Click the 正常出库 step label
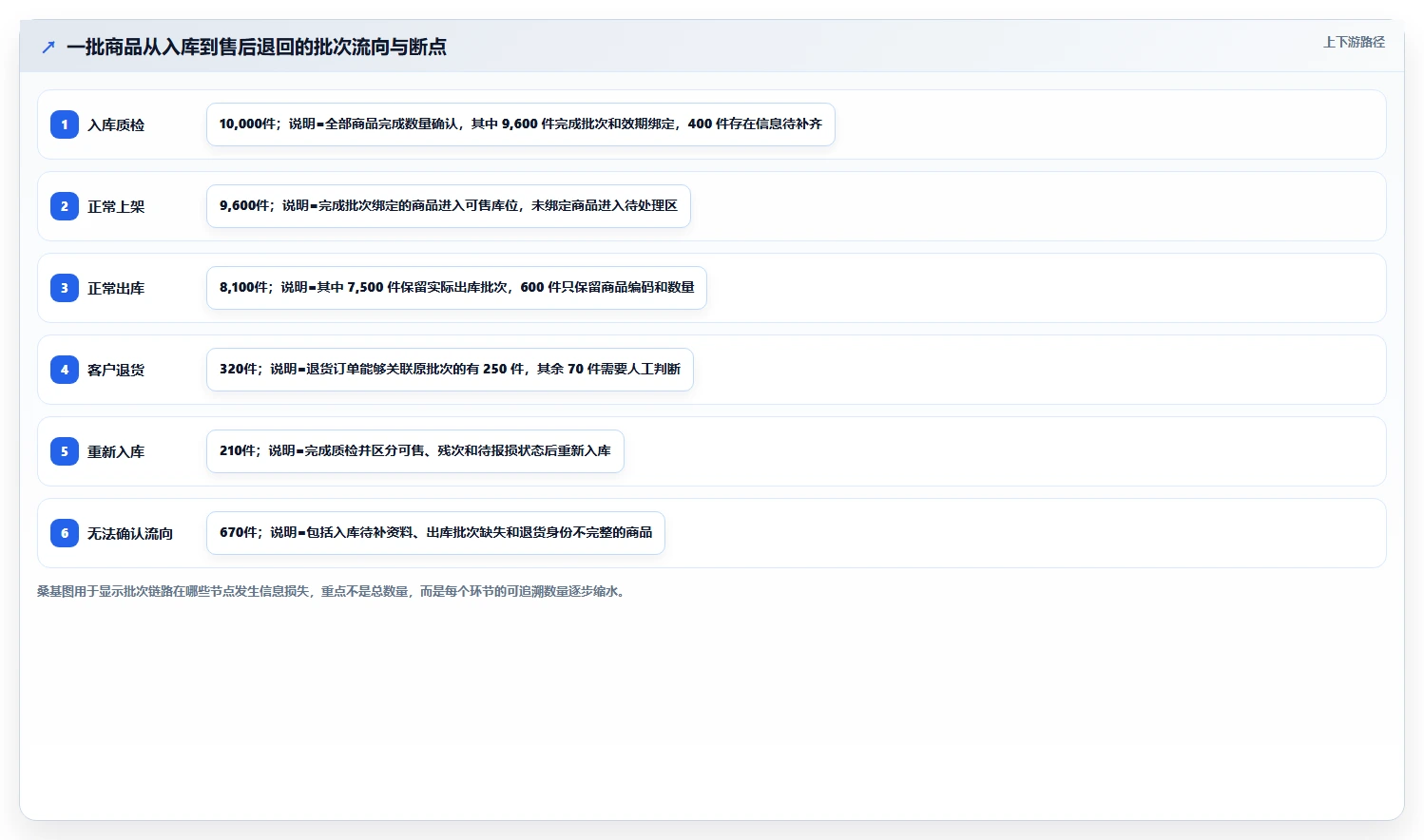The height and width of the screenshot is (840, 1424). pos(116,289)
